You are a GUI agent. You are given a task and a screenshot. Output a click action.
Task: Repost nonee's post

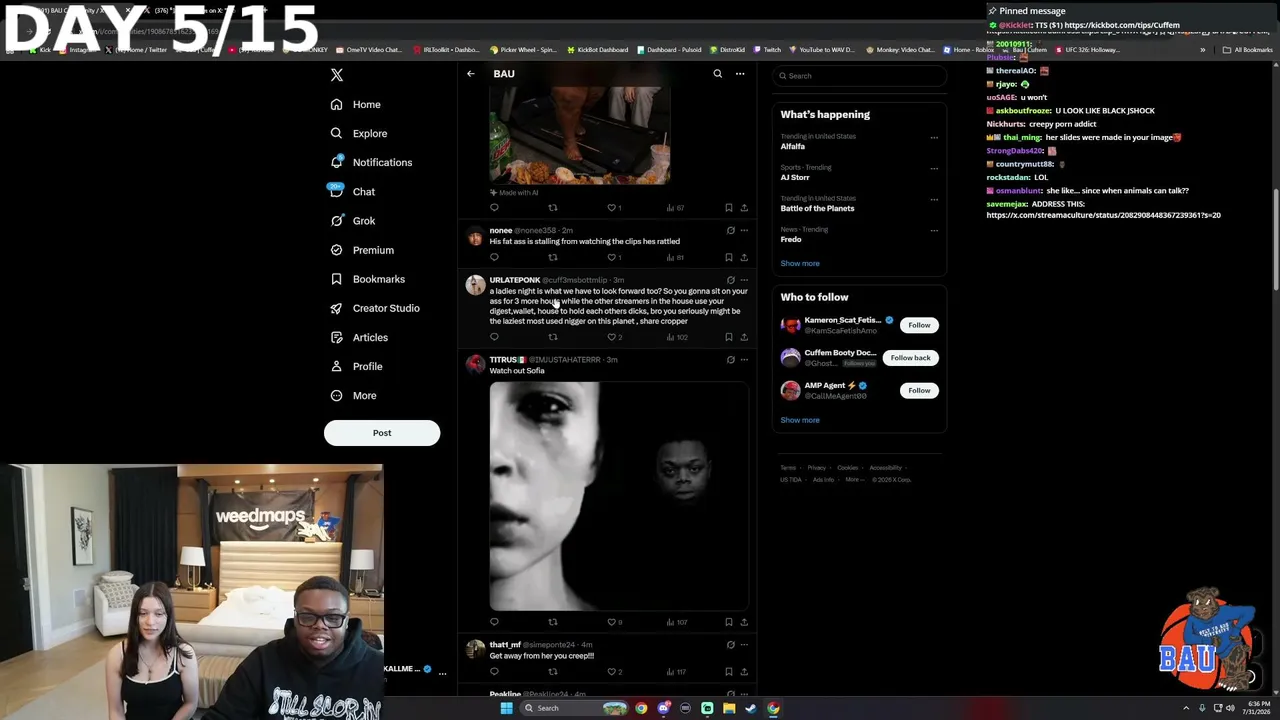pyautogui.click(x=553, y=257)
